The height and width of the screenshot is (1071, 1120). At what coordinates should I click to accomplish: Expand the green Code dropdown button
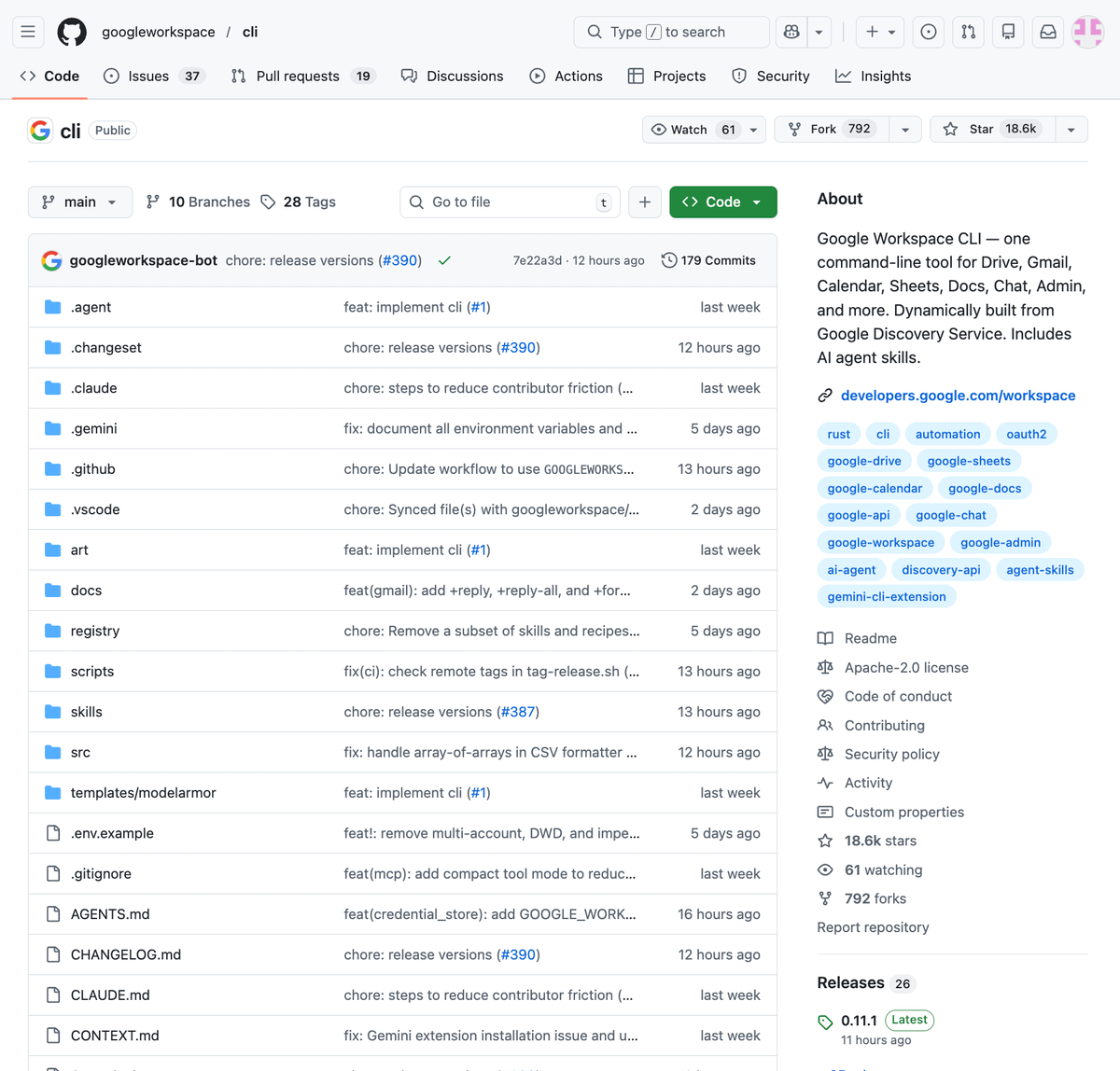click(x=723, y=202)
